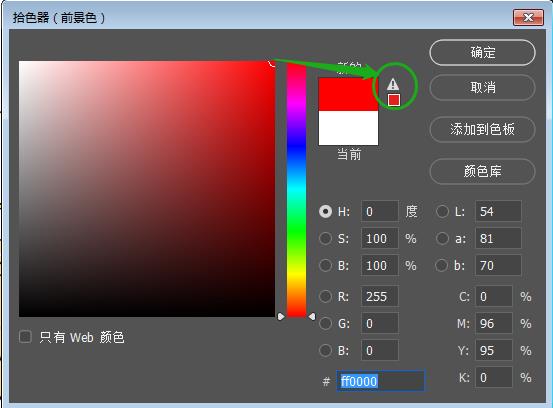Viewport: 553px width, 408px height.
Task: Click the K black percentage field
Action: (x=494, y=378)
